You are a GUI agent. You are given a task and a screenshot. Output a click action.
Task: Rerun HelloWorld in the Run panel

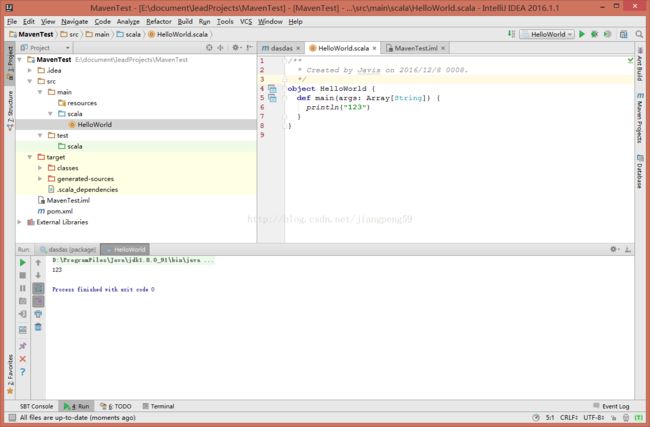(23, 262)
